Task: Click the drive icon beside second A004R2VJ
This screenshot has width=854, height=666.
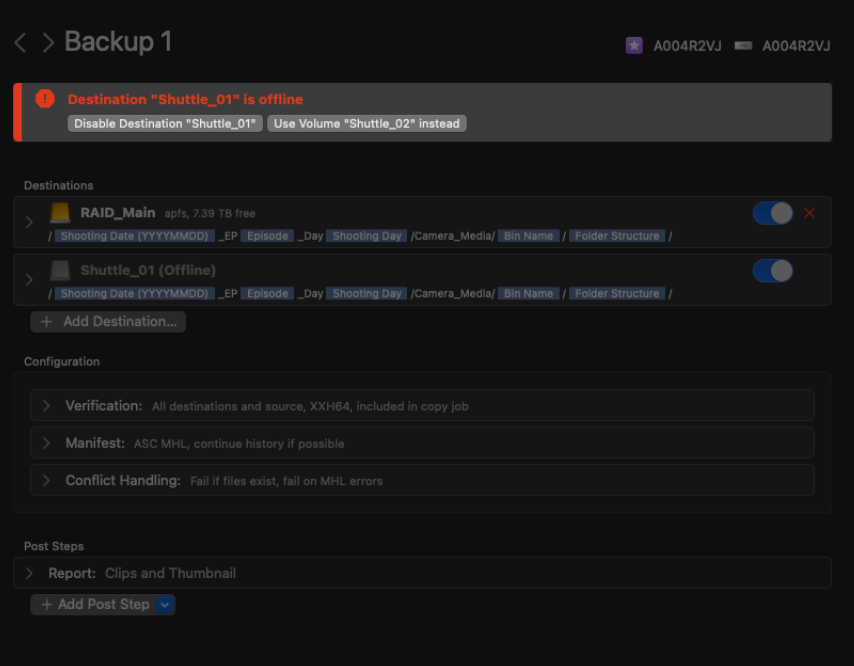Action: (x=743, y=45)
